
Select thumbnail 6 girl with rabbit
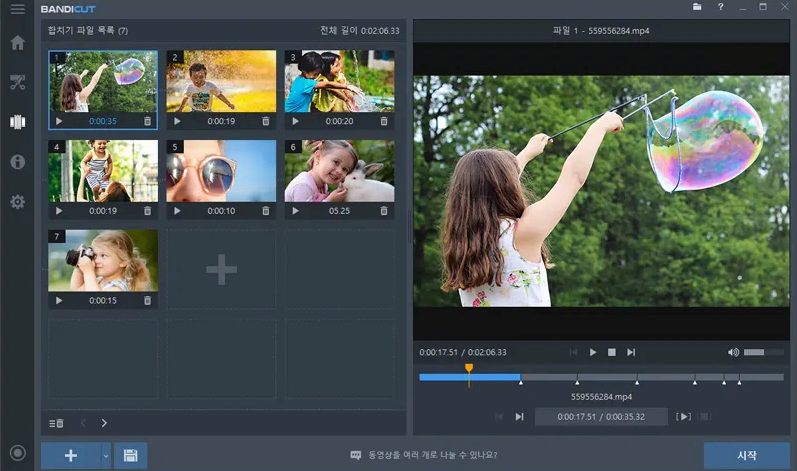coord(339,171)
